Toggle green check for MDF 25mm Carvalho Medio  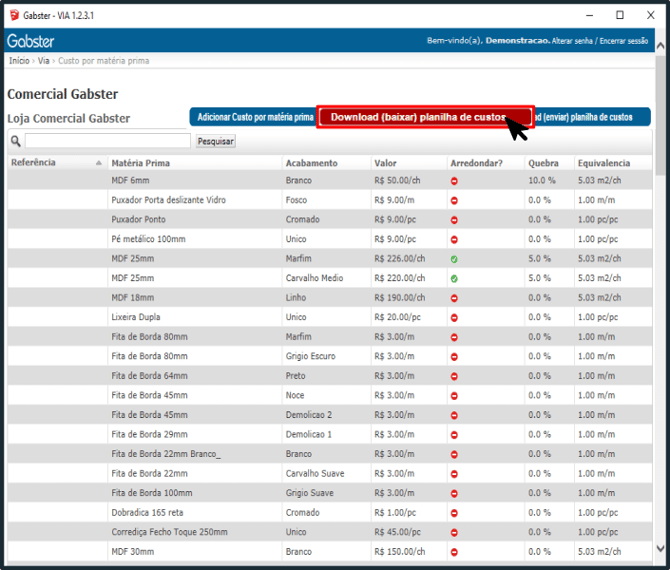point(454,278)
